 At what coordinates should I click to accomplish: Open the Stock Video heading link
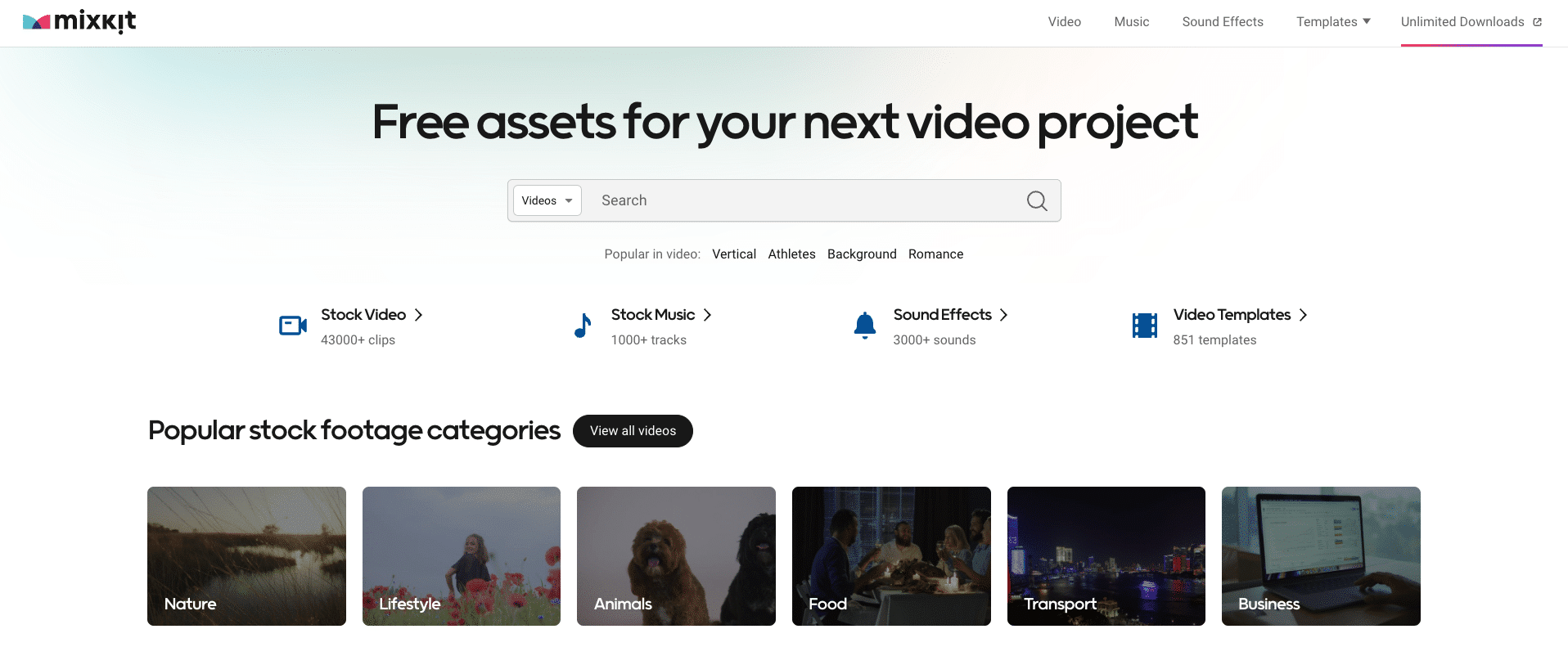363,315
